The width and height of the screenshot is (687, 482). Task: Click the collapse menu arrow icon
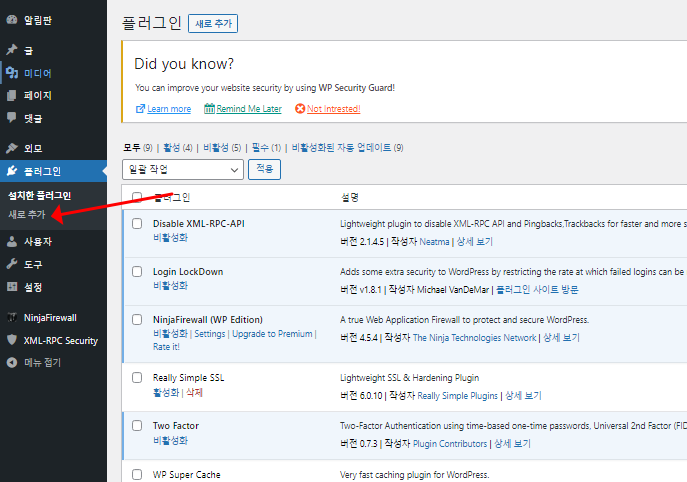[x=12, y=362]
